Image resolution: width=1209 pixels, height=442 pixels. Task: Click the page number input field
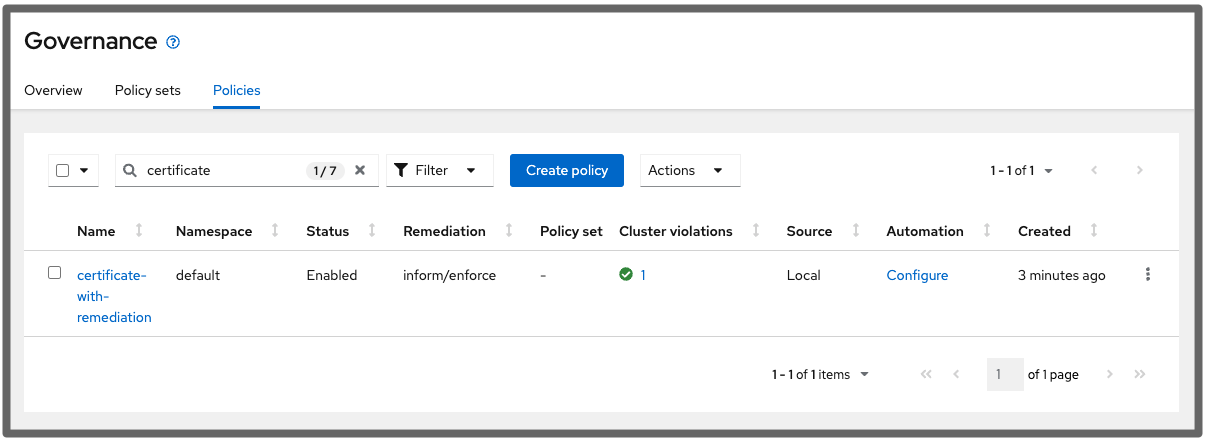tap(1004, 375)
